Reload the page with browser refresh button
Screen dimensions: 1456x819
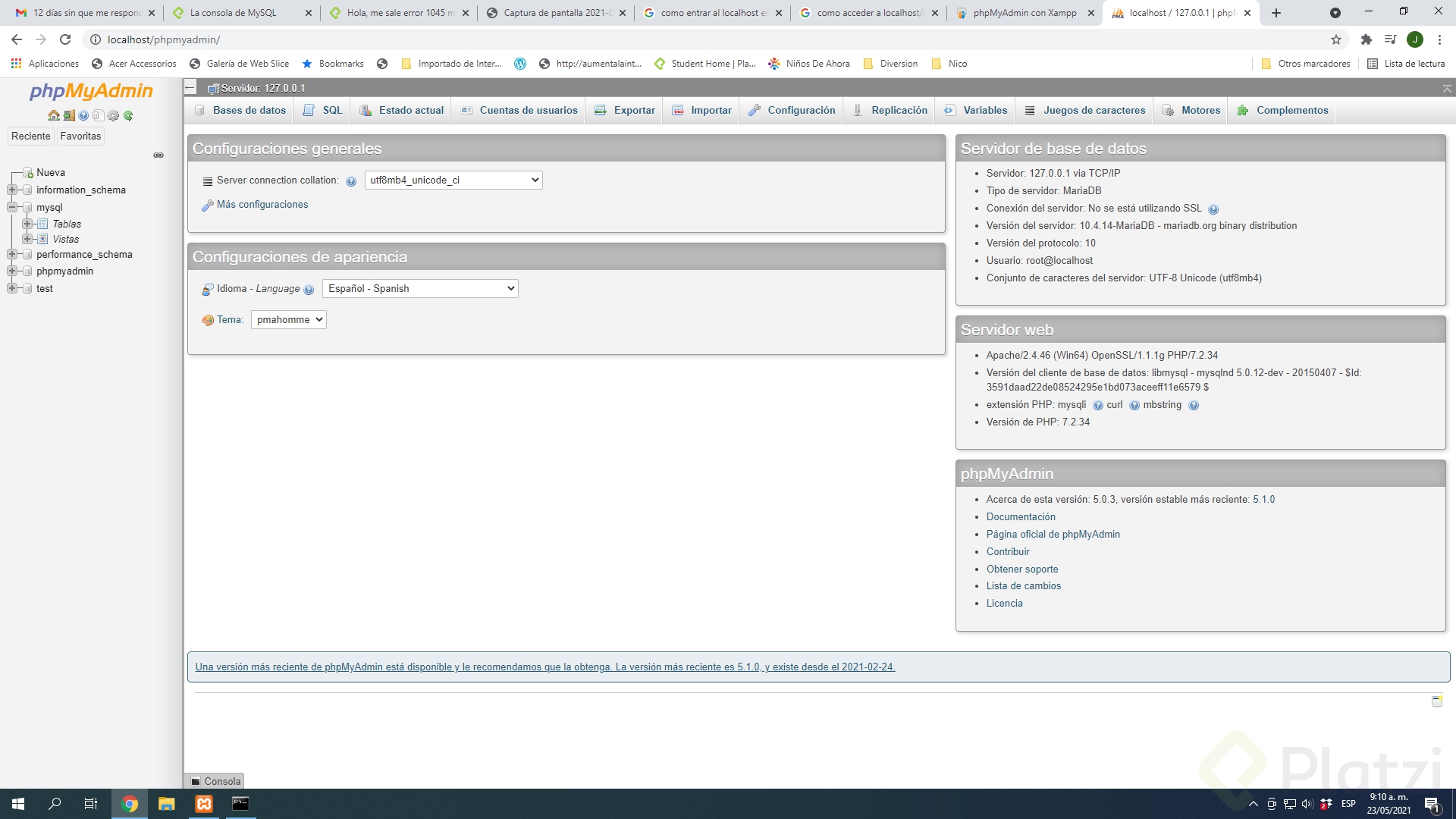pyautogui.click(x=65, y=39)
